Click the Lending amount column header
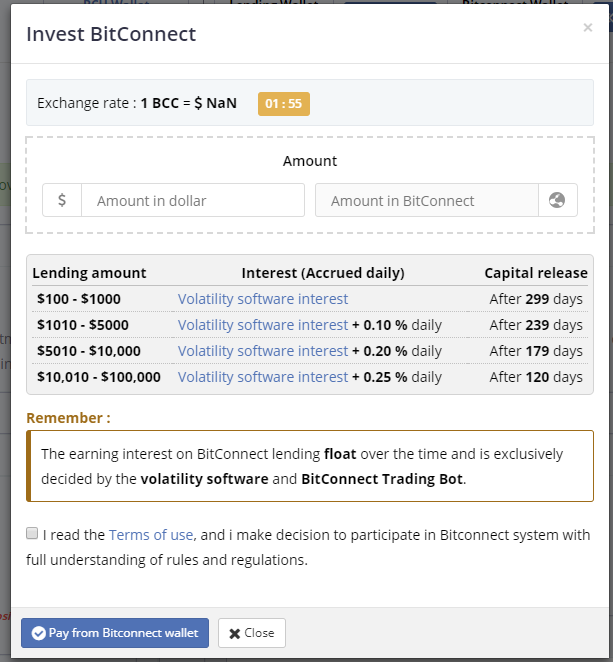The height and width of the screenshot is (662, 614). point(89,273)
